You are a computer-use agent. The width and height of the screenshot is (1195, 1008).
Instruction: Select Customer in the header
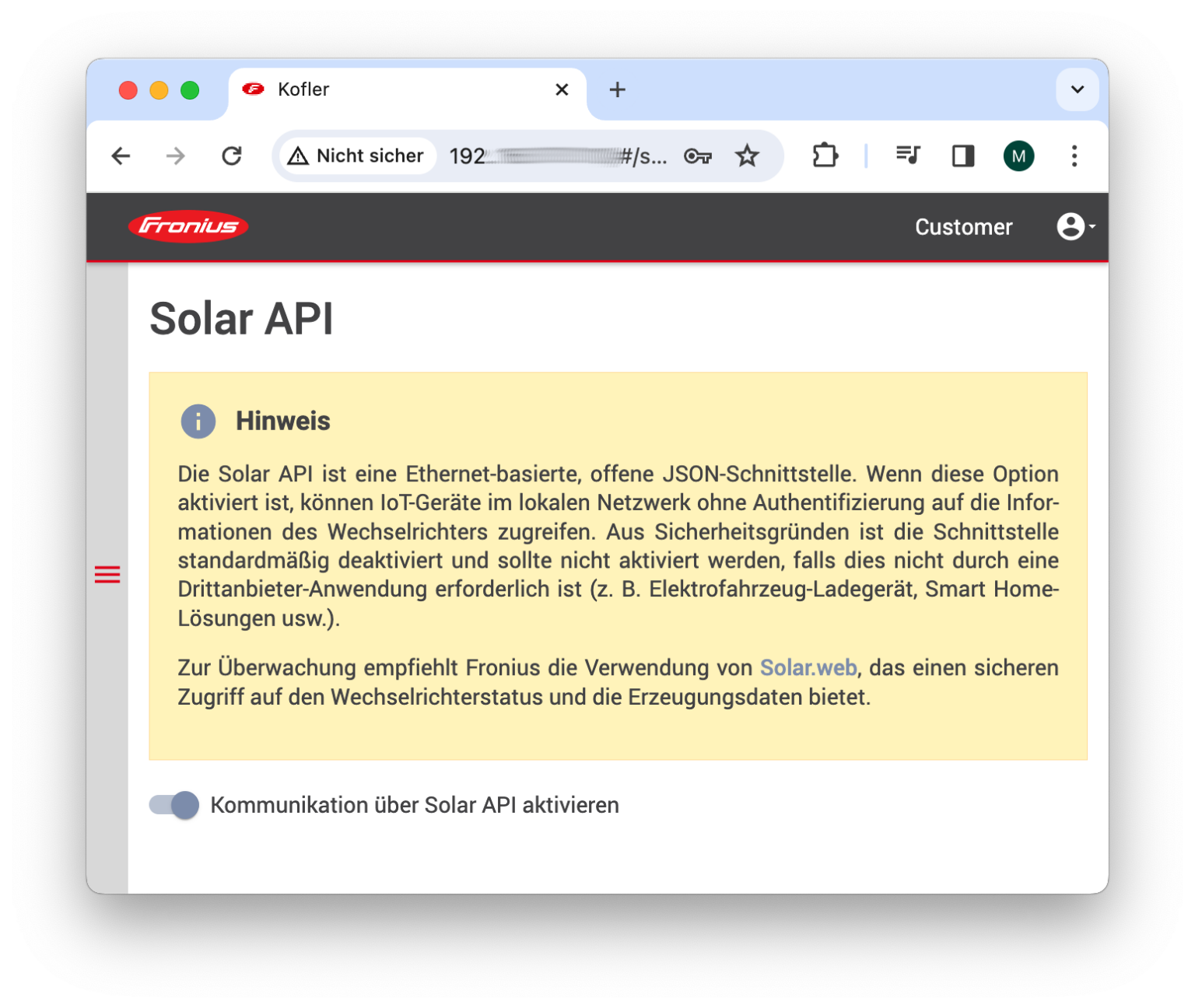click(x=964, y=226)
